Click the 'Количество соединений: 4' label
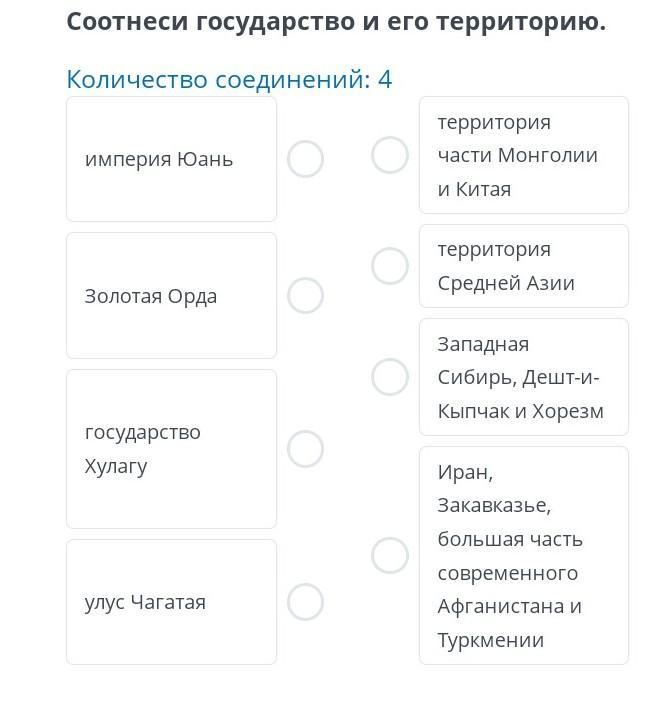653x714 pixels. point(229,79)
